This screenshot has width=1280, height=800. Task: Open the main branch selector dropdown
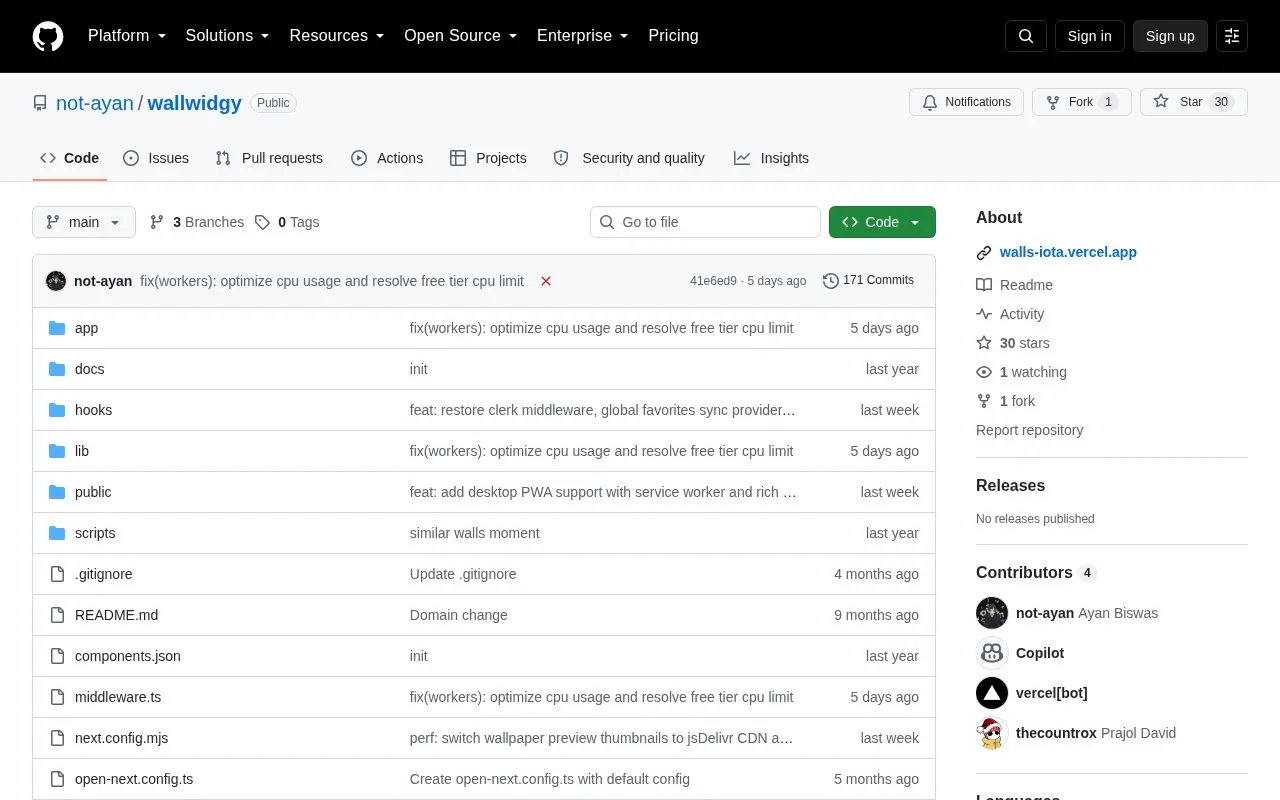pyautogui.click(x=84, y=222)
